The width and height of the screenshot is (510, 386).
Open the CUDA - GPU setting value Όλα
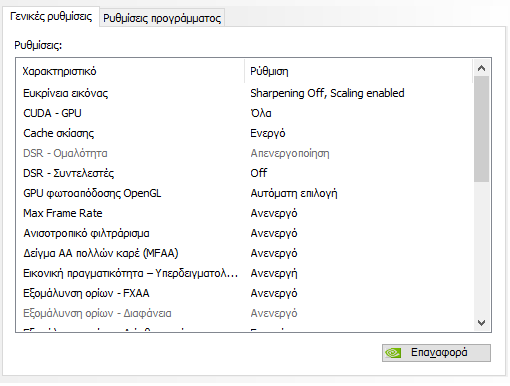[x=261, y=113]
